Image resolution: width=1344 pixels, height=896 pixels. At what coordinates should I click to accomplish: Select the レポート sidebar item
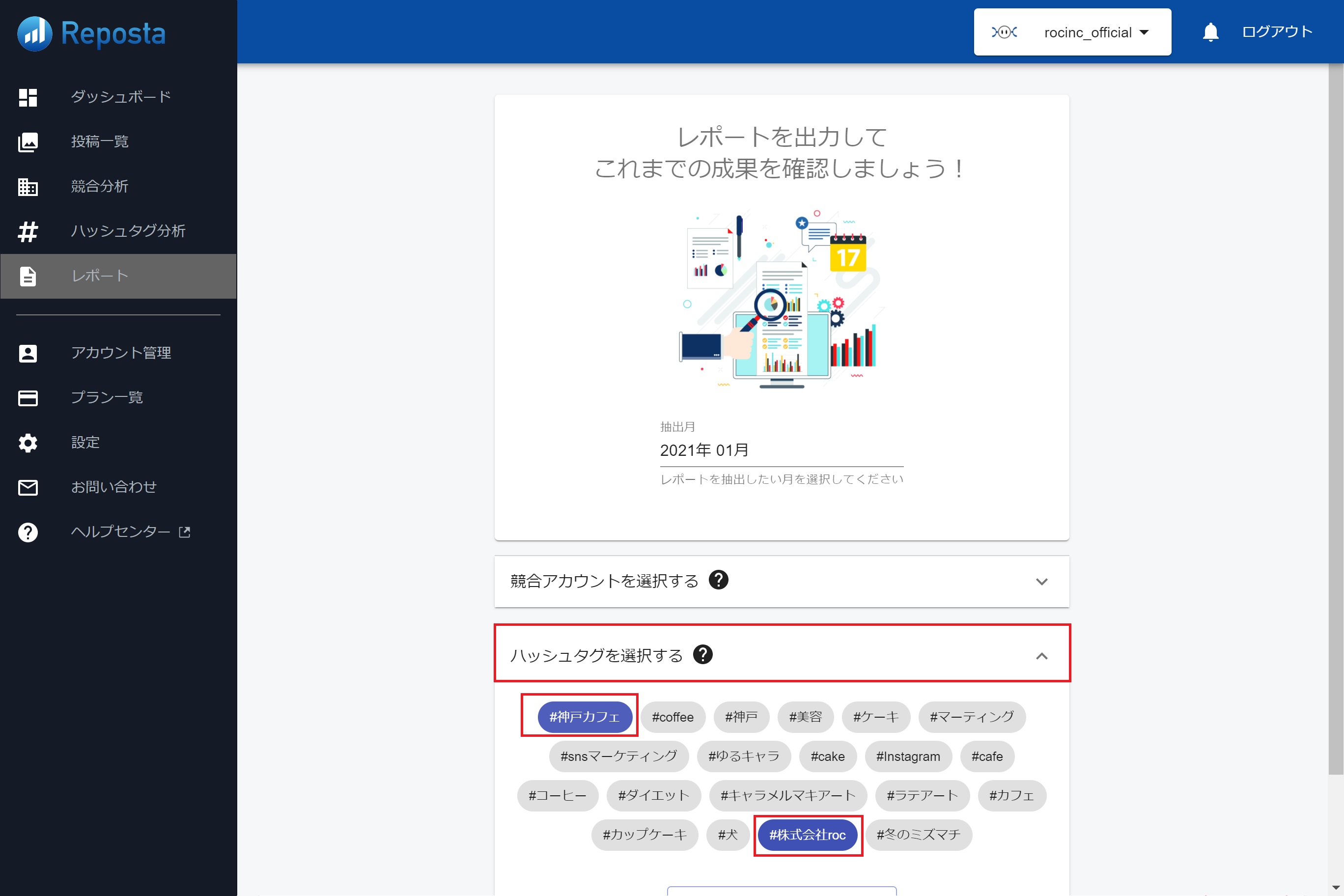118,276
